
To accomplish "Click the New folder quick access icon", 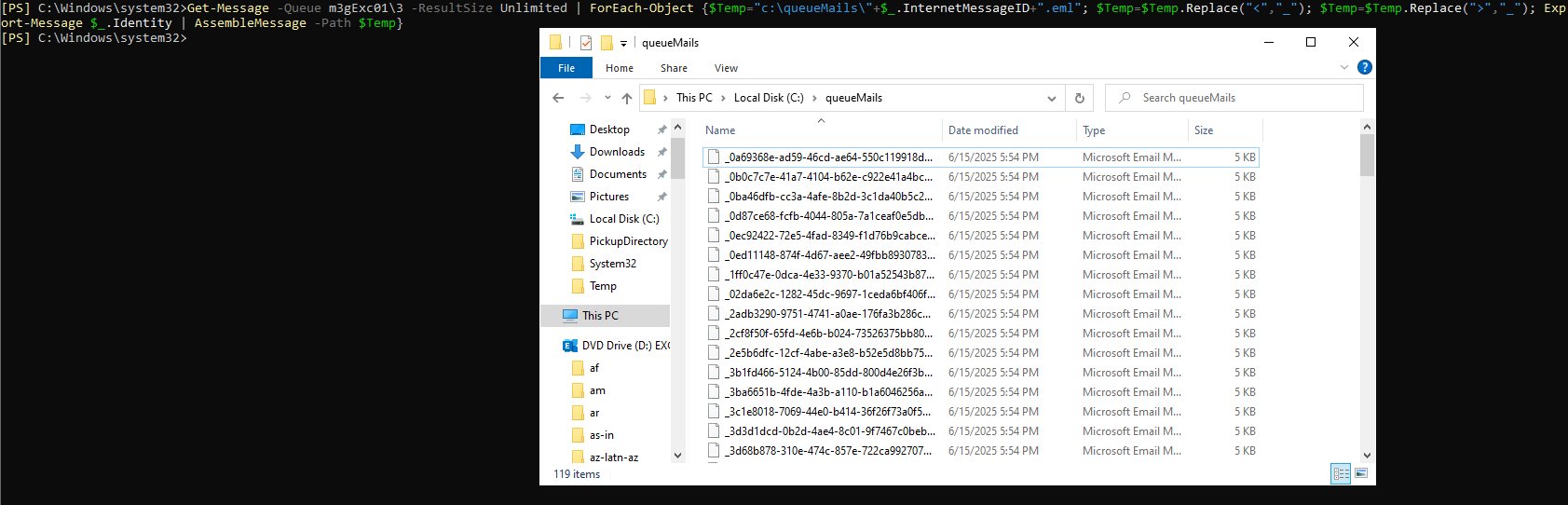I will click(x=607, y=43).
